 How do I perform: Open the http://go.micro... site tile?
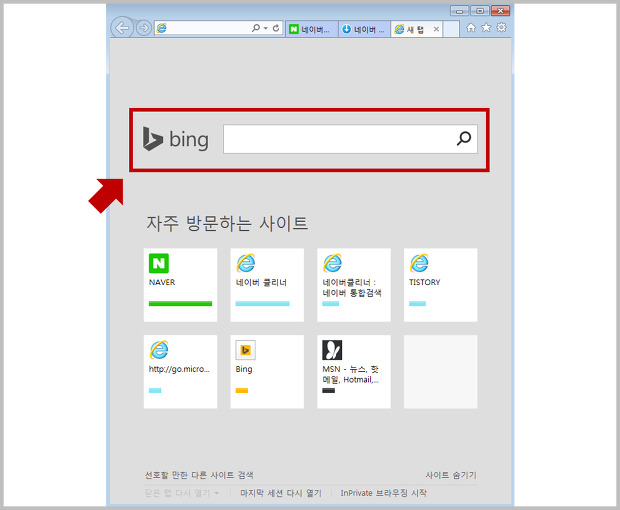pos(180,372)
